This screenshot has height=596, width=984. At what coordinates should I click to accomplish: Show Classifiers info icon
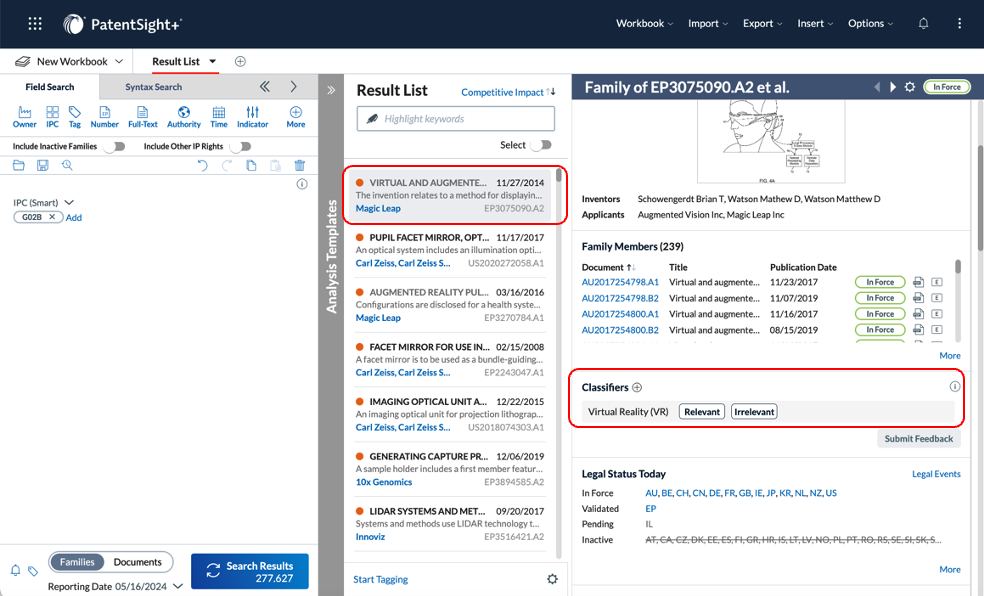955,387
